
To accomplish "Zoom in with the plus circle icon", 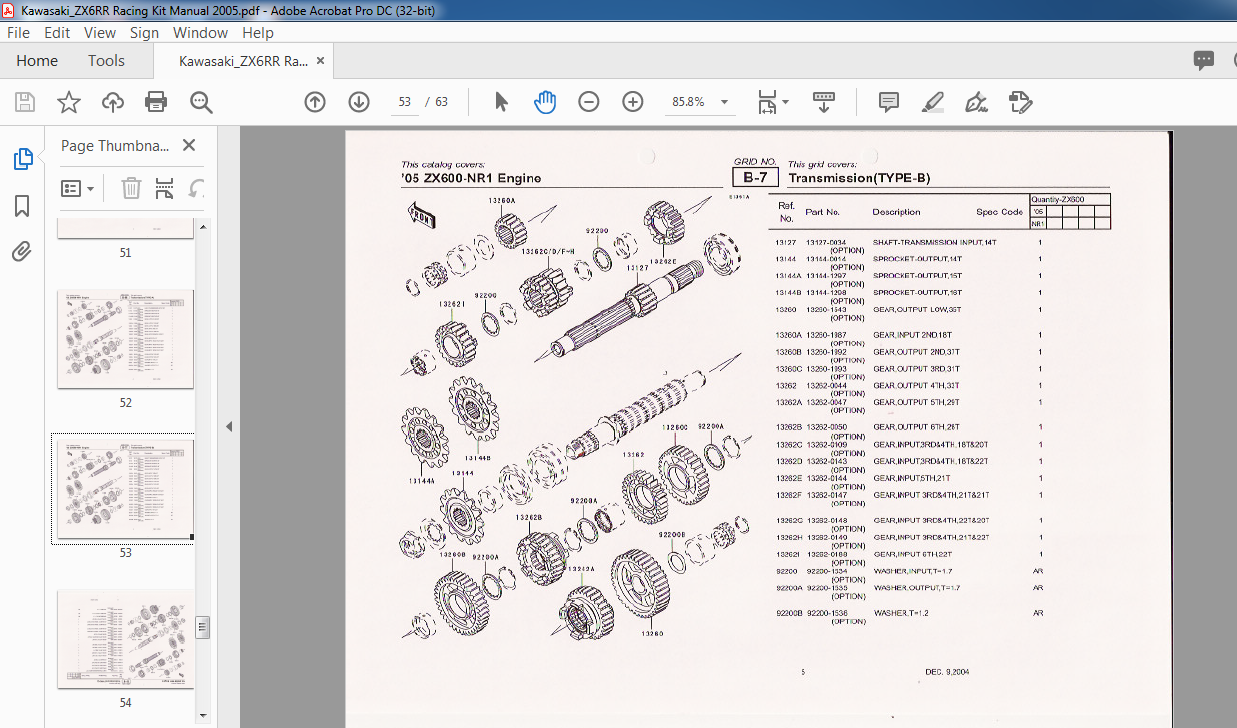I will point(633,102).
